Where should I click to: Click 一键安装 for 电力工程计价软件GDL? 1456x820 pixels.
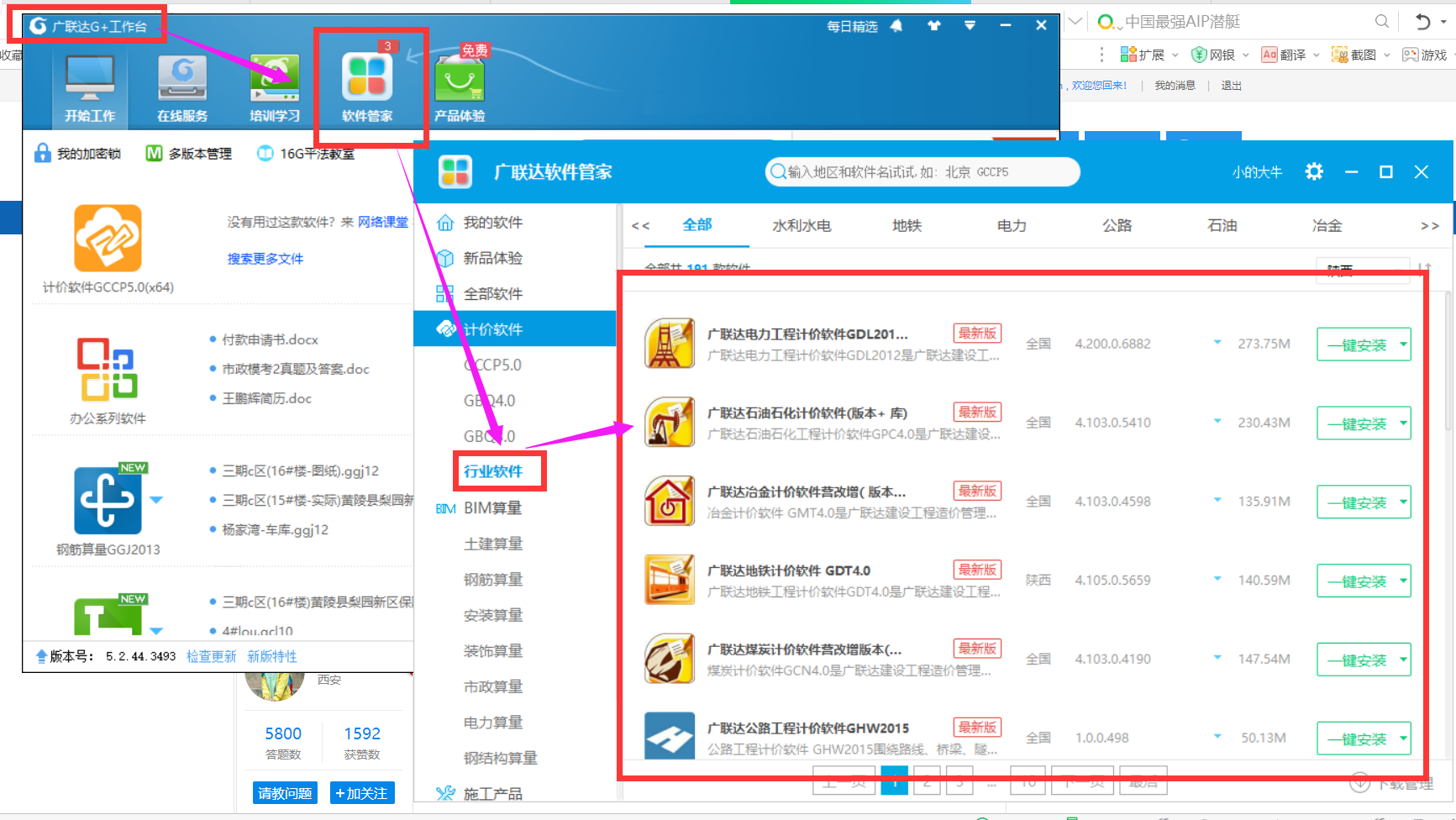pos(1356,344)
